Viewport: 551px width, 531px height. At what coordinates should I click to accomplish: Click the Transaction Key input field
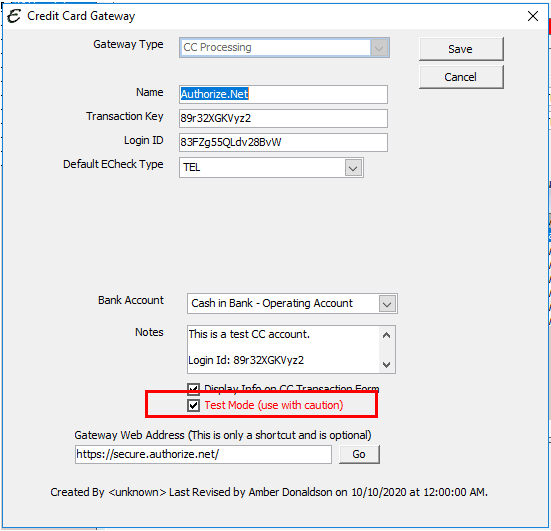pos(283,118)
